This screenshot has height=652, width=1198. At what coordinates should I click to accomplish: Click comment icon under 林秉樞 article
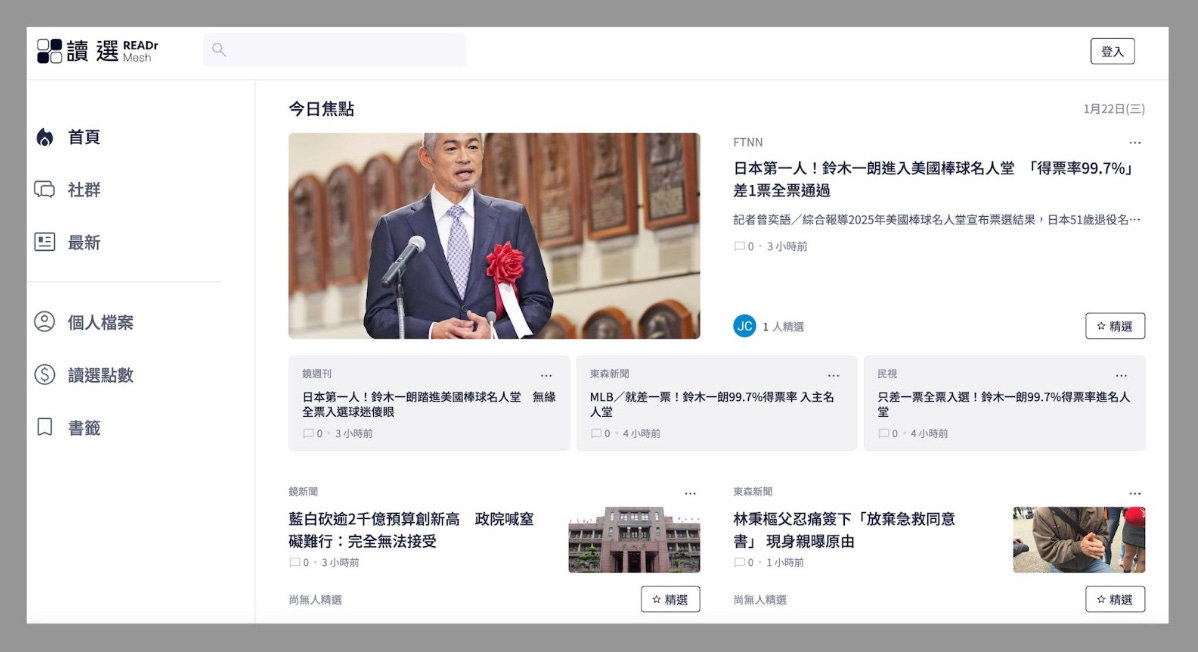[x=739, y=563]
